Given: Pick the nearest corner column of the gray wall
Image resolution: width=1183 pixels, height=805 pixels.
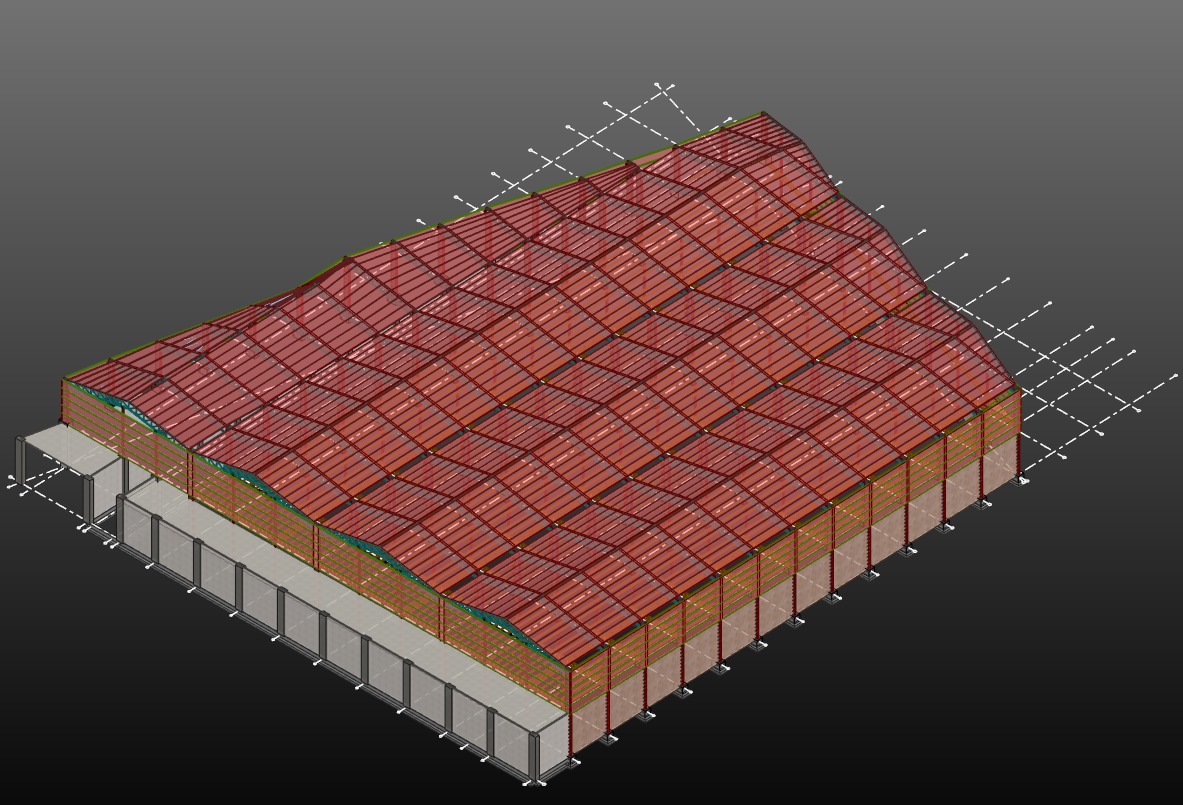Looking at the screenshot, I should 533,756.
